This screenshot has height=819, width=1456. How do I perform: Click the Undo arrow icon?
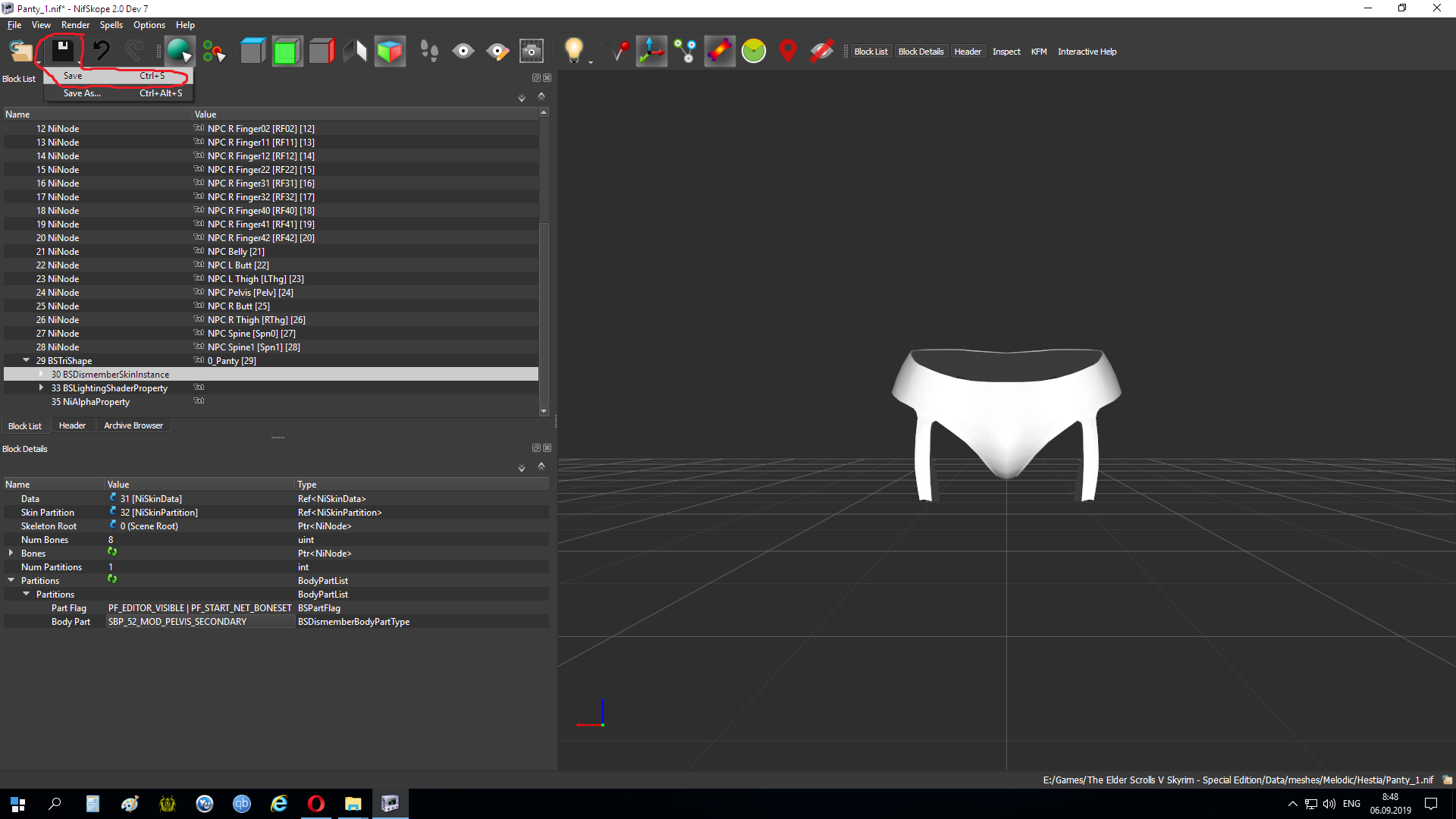click(x=101, y=51)
